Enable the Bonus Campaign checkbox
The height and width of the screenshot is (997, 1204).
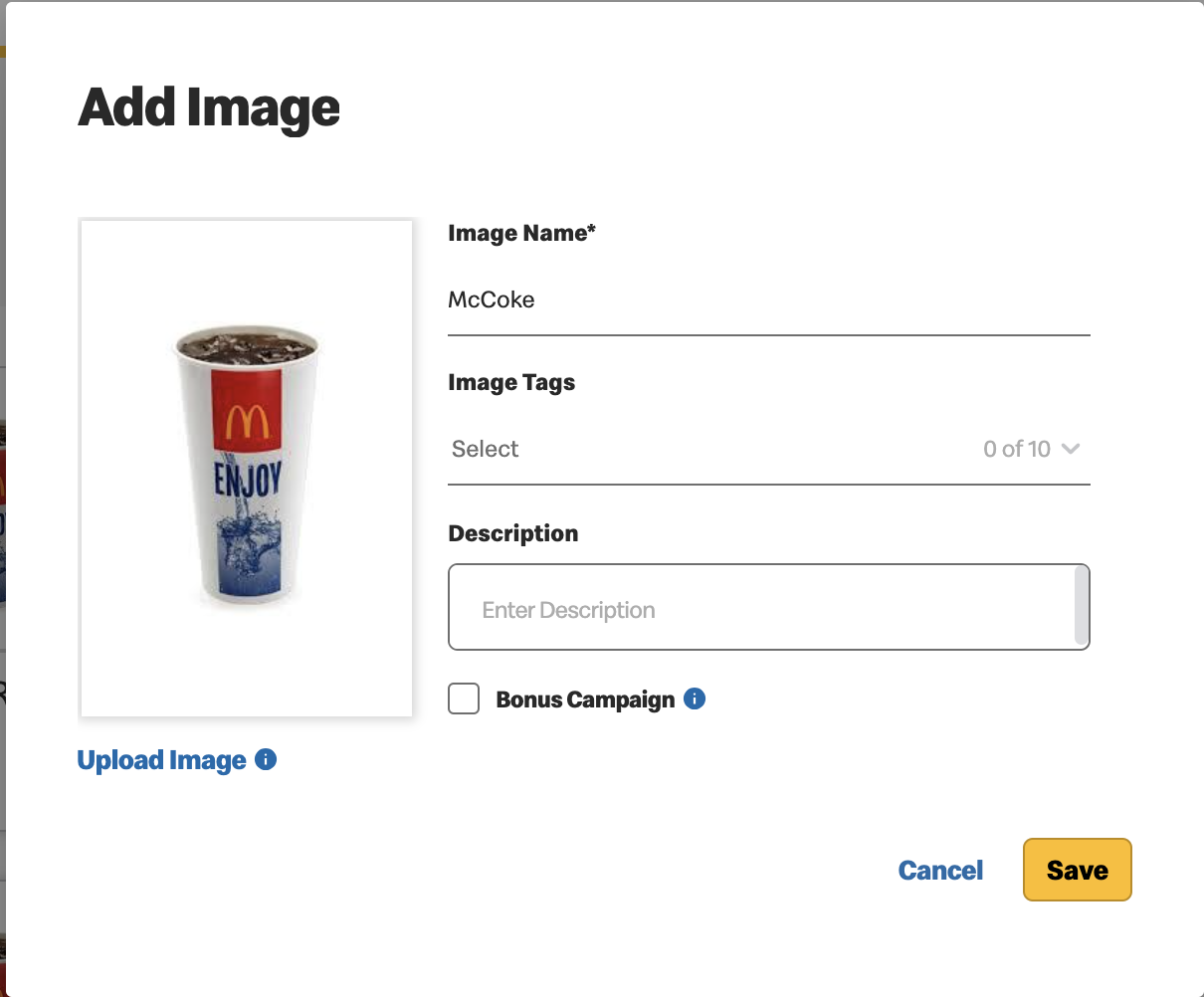click(x=464, y=698)
